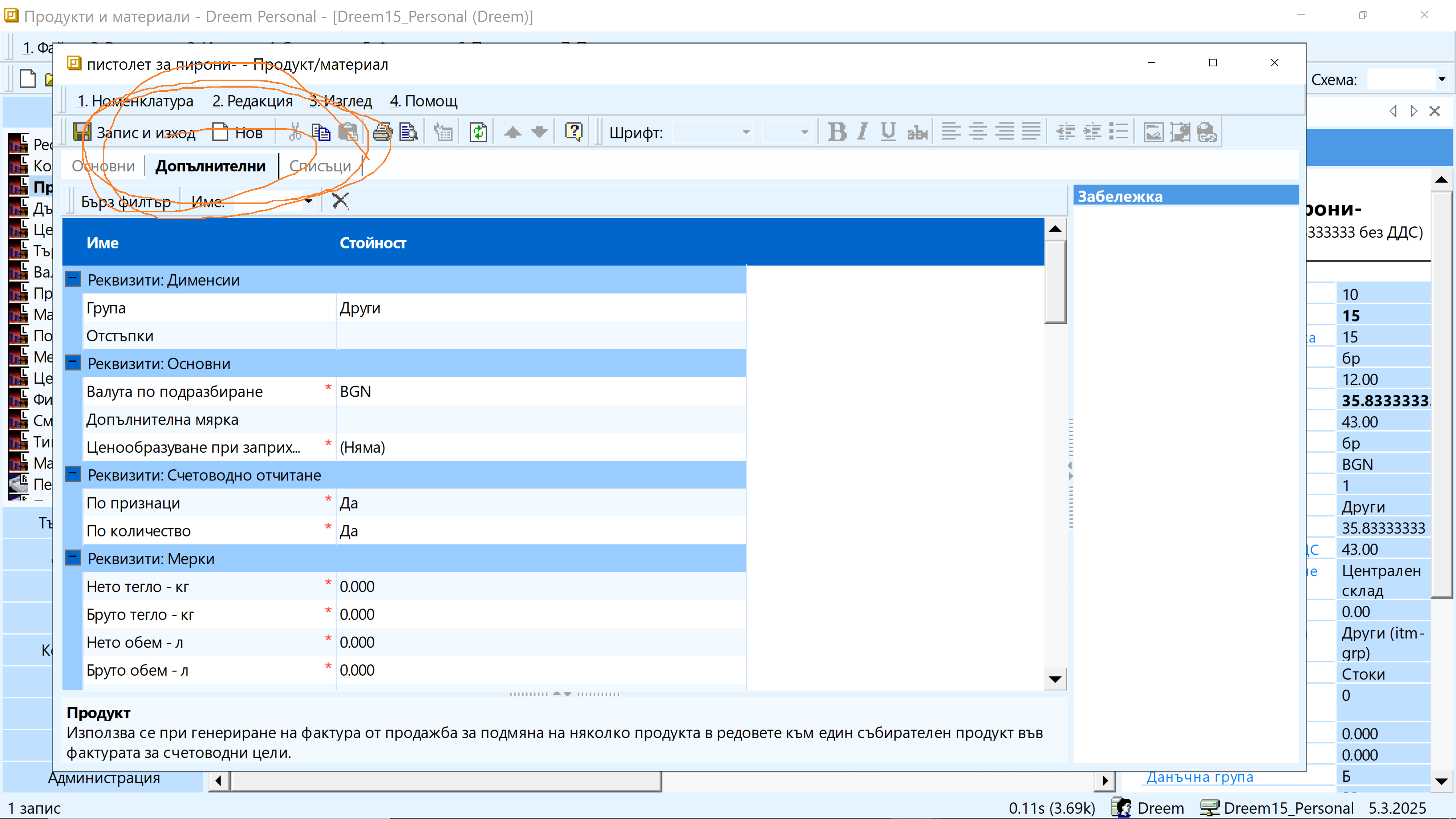
Task: Click the horizontal scrollbar right arrow
Action: [1105, 782]
